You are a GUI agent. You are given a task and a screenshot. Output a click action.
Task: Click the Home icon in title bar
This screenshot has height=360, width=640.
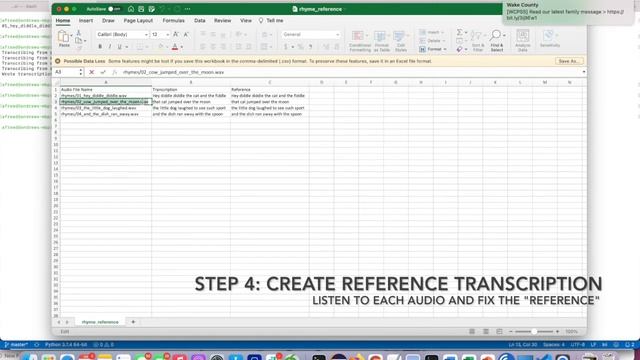131,9
